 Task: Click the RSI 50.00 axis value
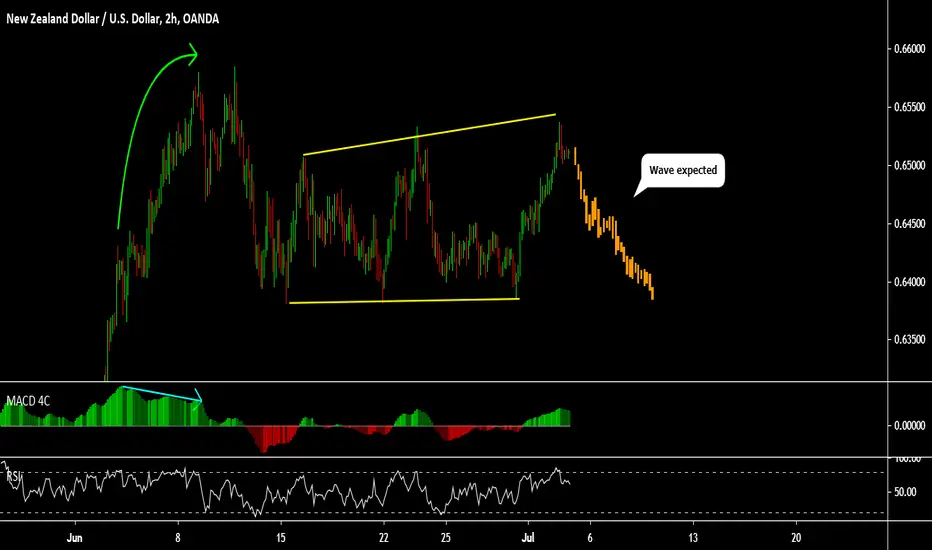point(905,492)
